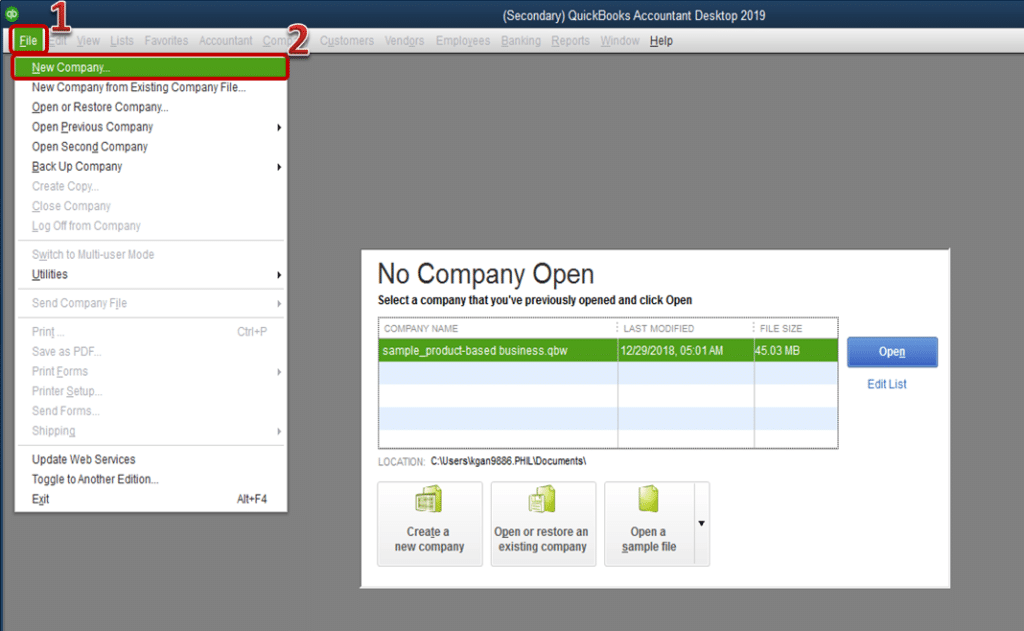
Task: Click the "Open a sample file" icon
Action: click(x=651, y=522)
